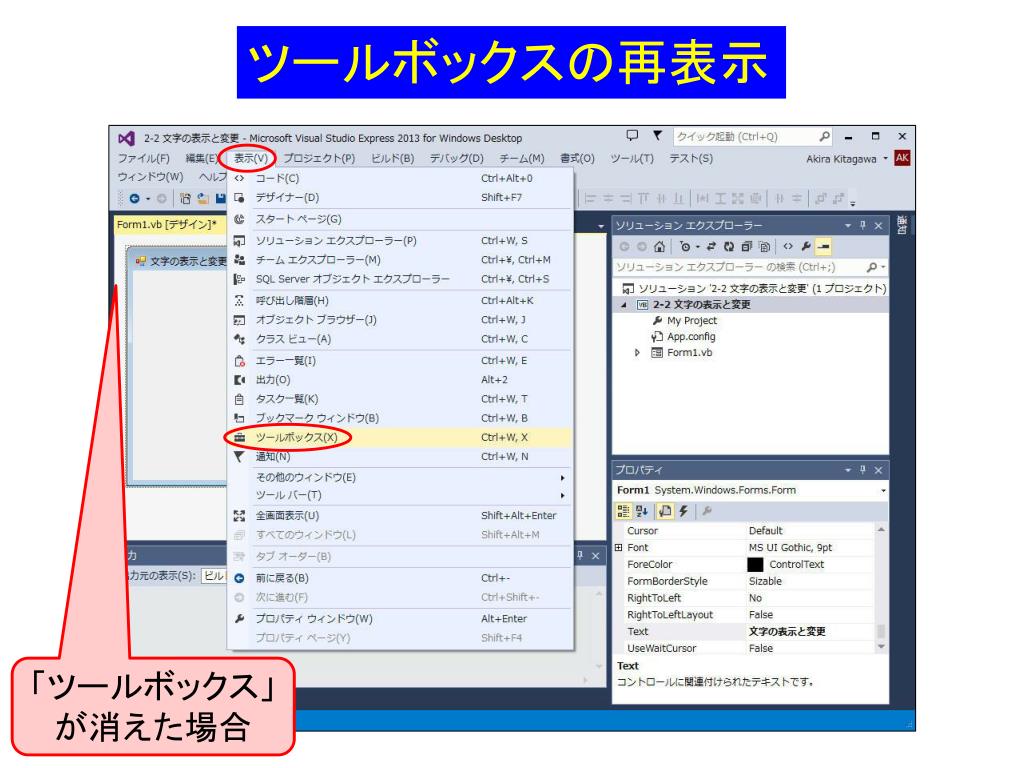
Task: Click the quick launch search magnifier icon
Action: click(x=825, y=136)
